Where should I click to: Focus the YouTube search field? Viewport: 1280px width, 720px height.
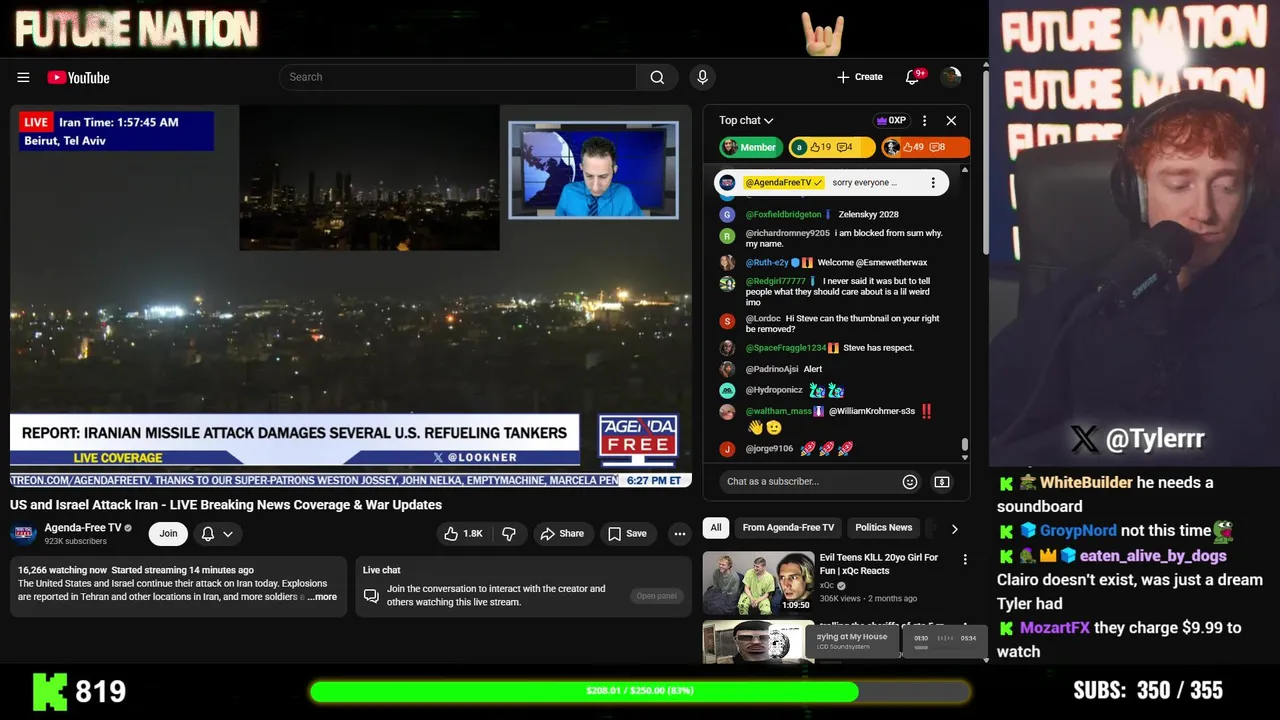click(458, 77)
